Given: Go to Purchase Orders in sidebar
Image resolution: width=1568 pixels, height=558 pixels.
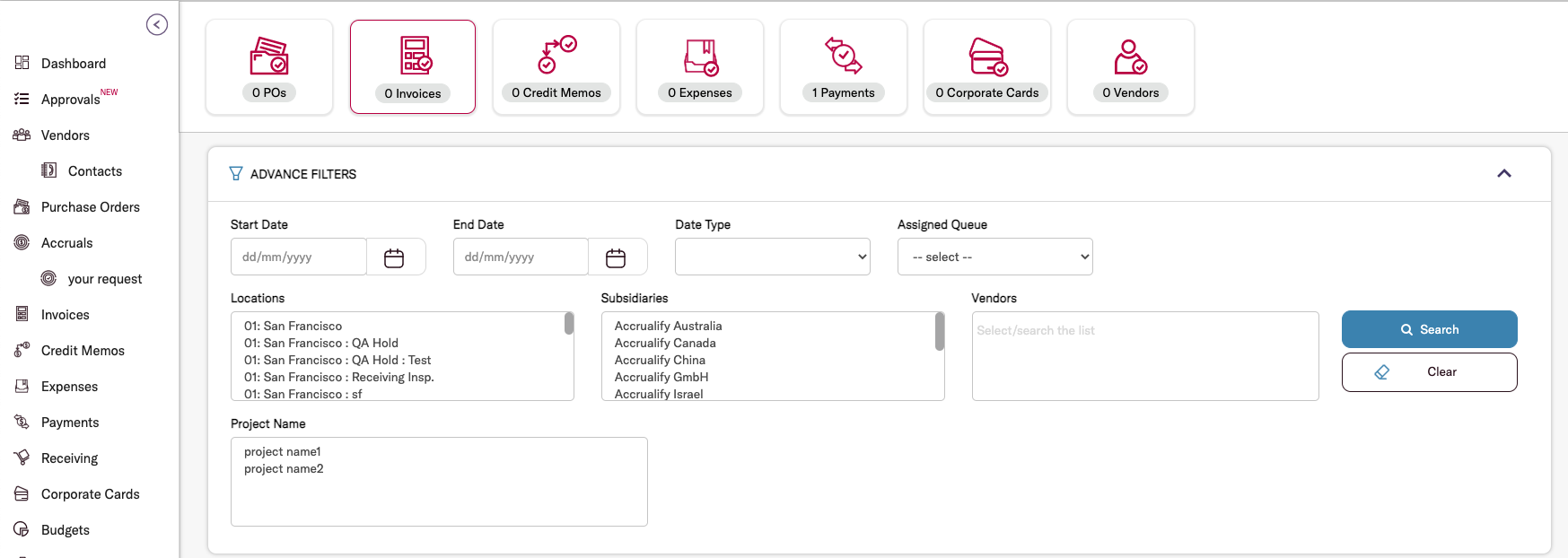Looking at the screenshot, I should pos(90,207).
